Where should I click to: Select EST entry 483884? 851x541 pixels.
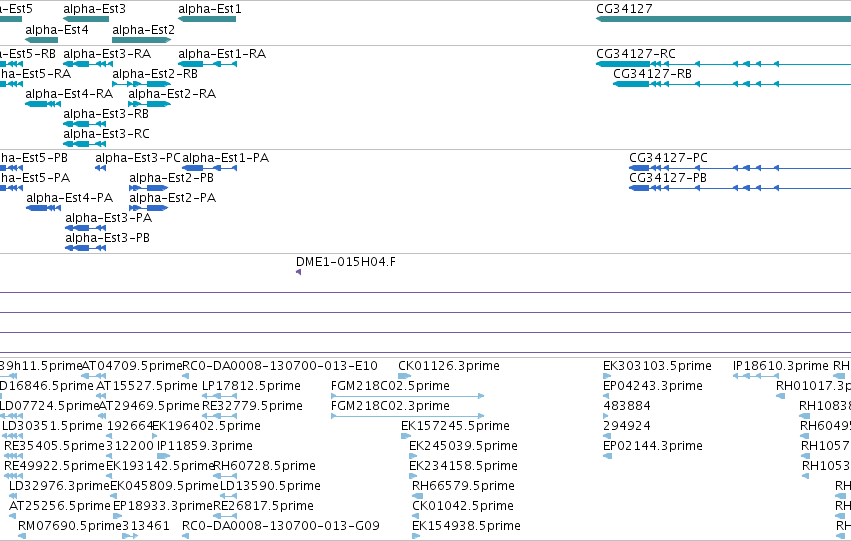coord(627,406)
